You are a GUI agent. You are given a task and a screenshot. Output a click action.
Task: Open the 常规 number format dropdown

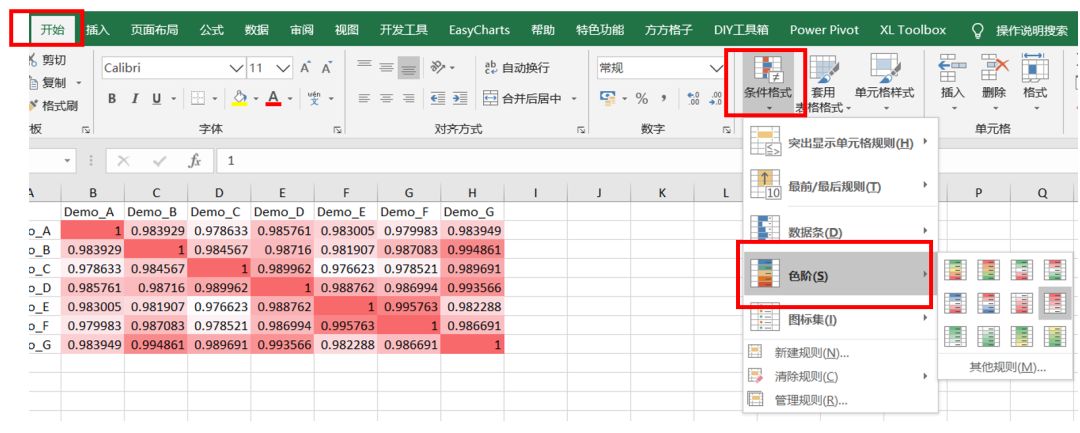[x=716, y=68]
